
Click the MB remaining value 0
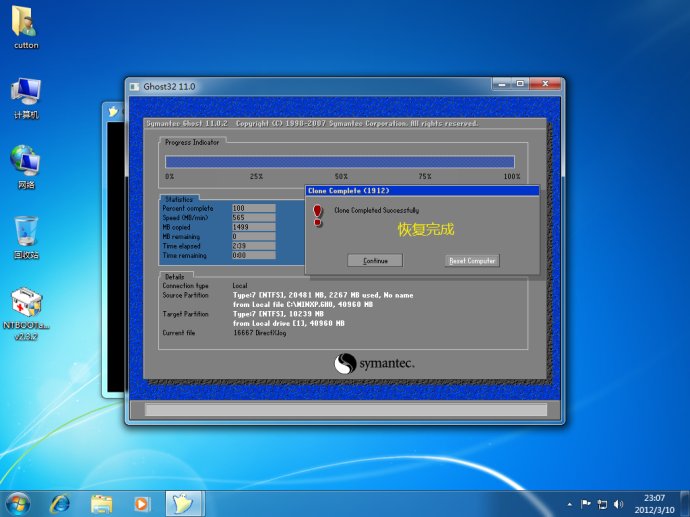click(254, 236)
